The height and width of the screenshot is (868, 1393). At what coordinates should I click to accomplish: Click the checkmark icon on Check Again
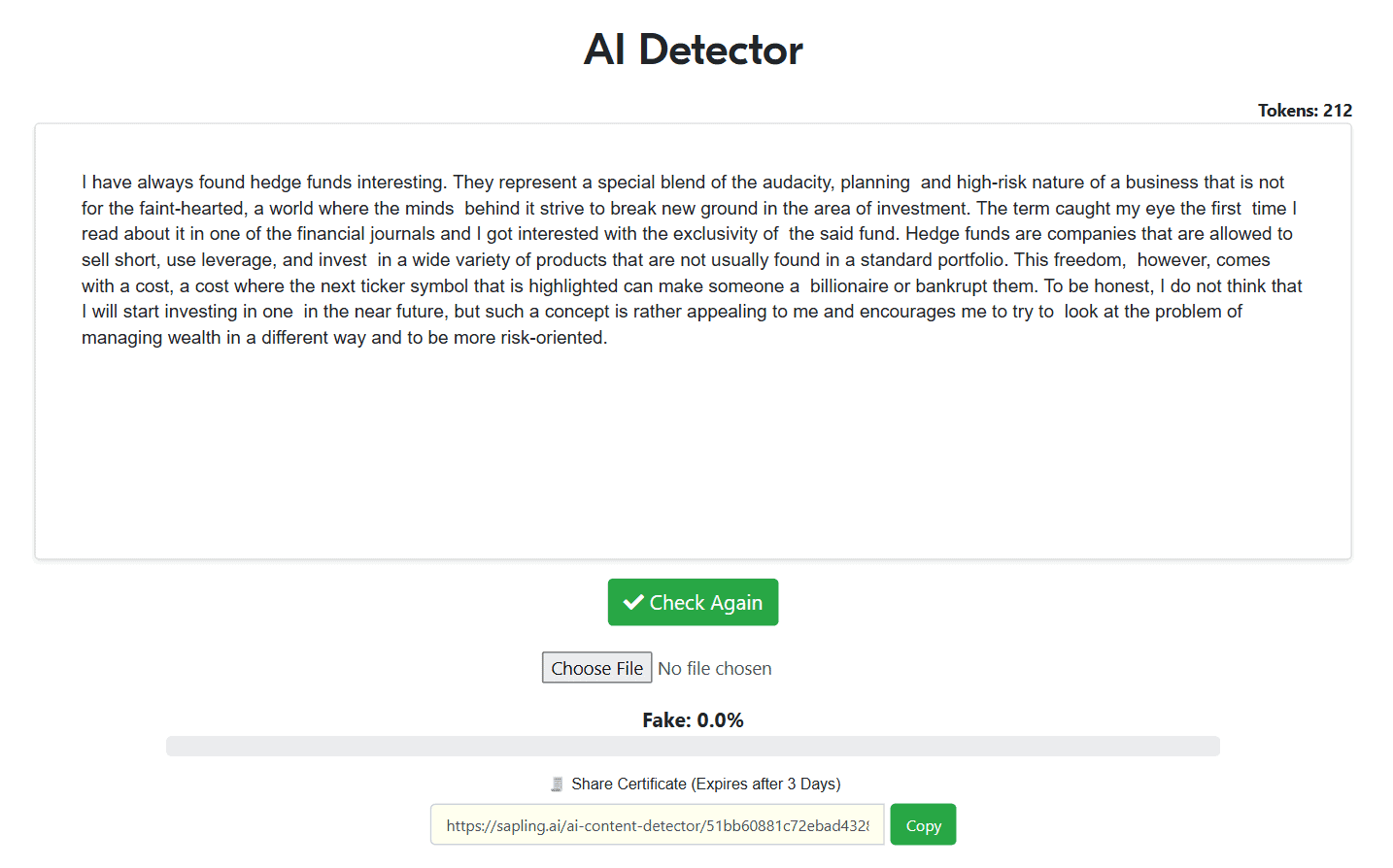click(633, 603)
